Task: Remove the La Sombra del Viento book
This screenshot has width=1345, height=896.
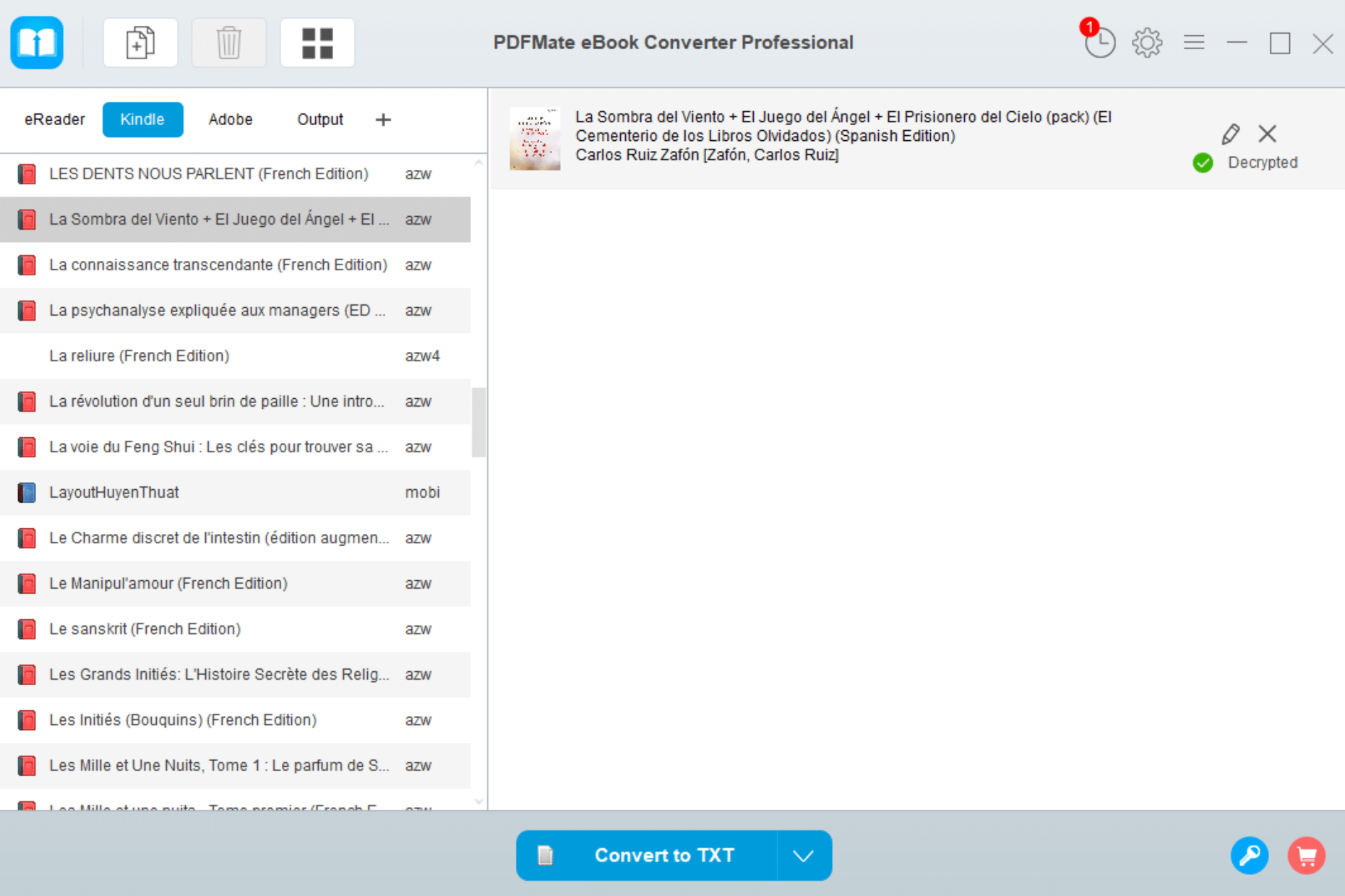Action: pos(1267,134)
